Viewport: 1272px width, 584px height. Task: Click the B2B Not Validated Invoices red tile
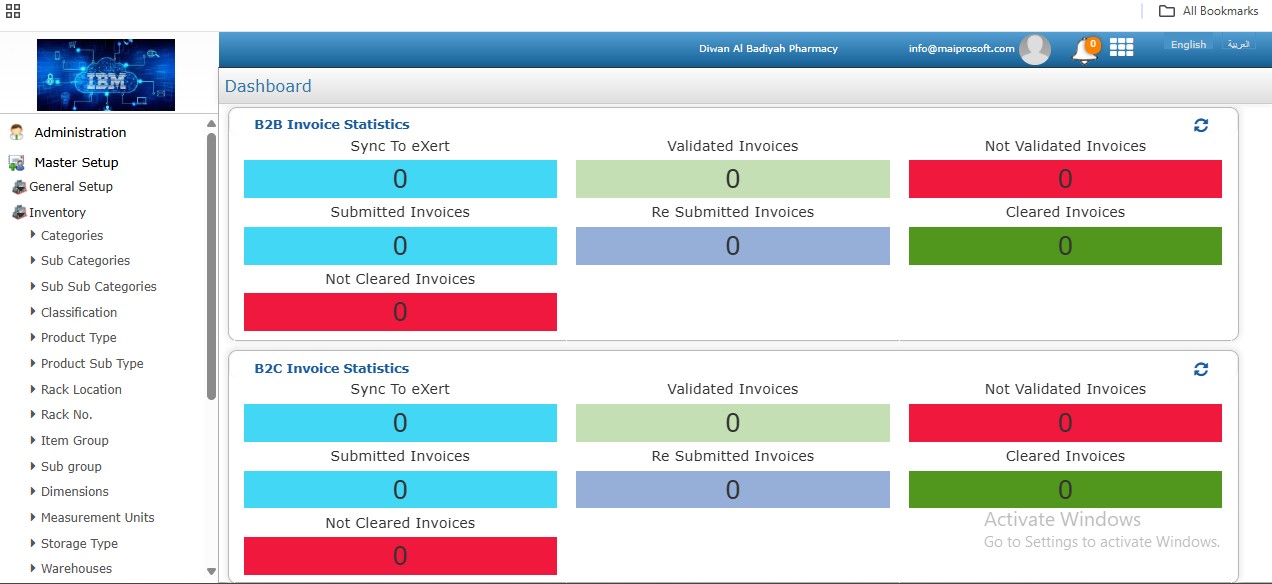coord(1065,179)
